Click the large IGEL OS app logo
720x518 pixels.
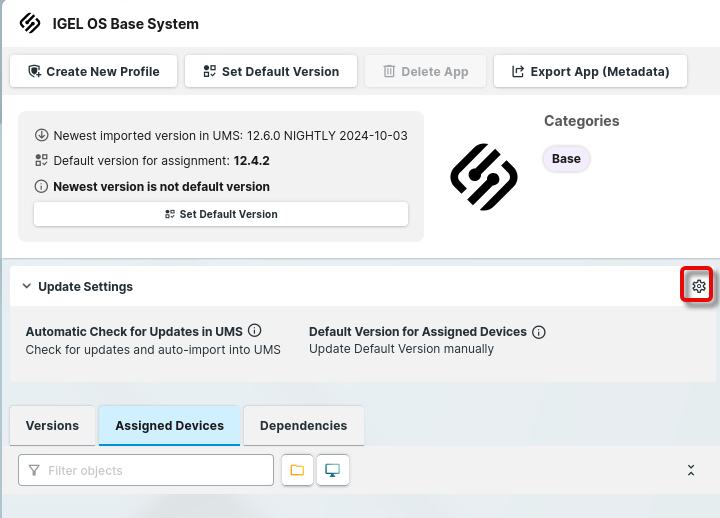(483, 177)
